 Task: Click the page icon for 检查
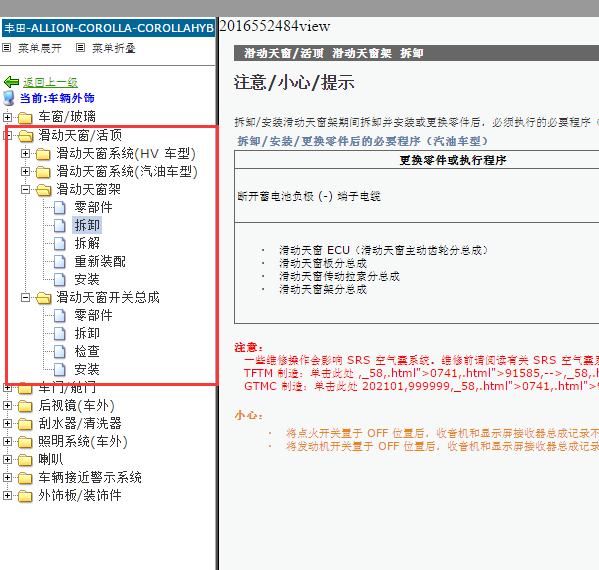click(x=60, y=351)
